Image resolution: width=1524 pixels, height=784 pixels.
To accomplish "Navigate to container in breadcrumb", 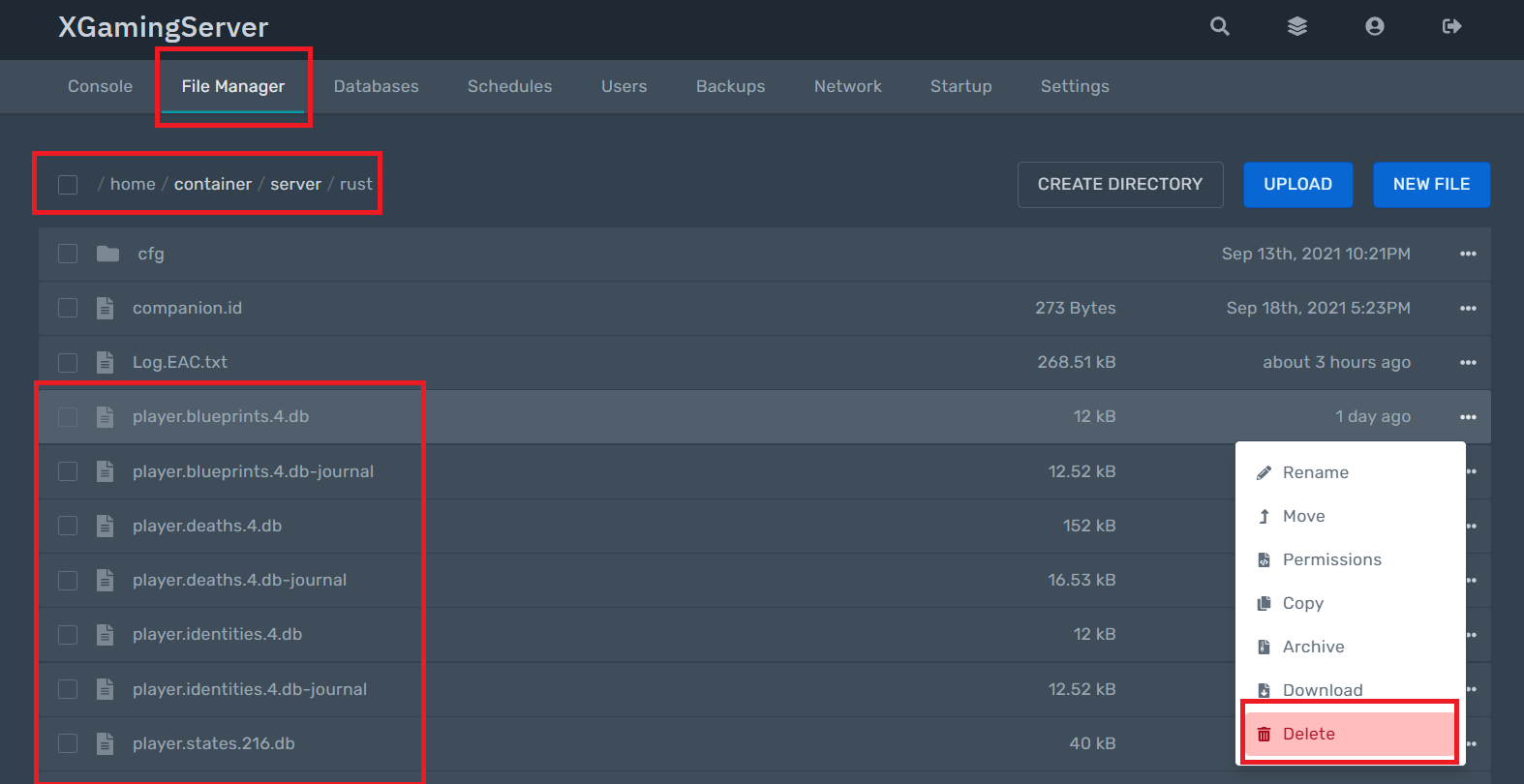I will point(213,184).
